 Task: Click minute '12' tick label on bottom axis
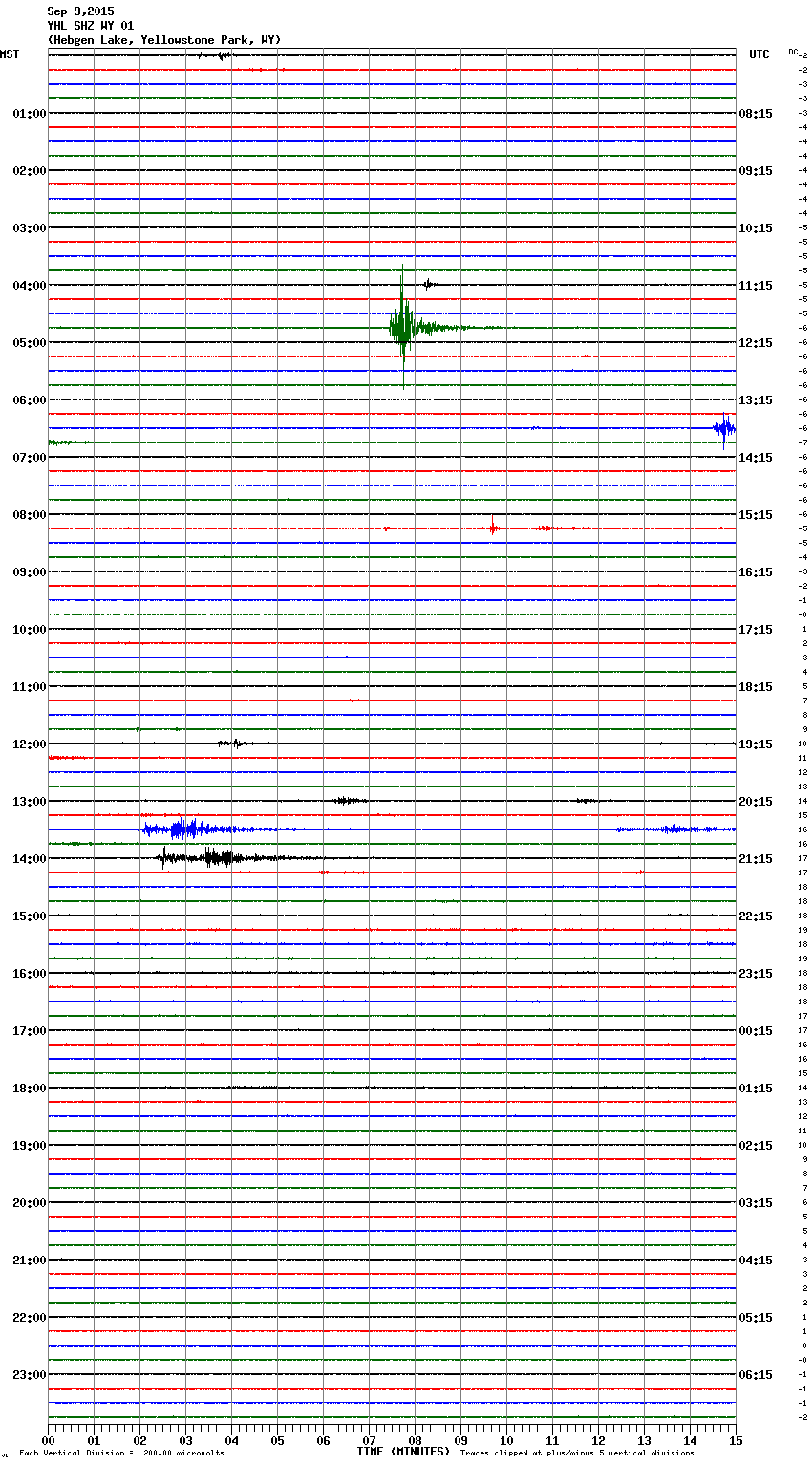coord(598,1441)
